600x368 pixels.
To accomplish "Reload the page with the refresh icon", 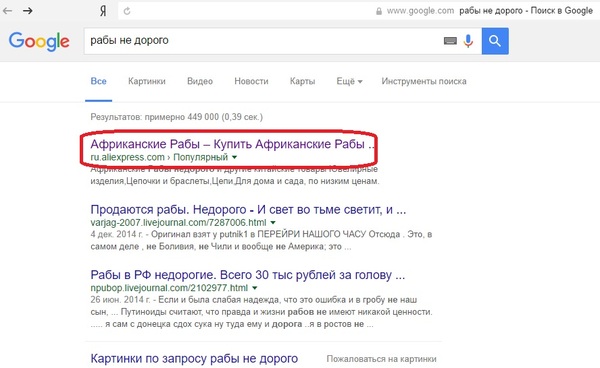I will (127, 11).
